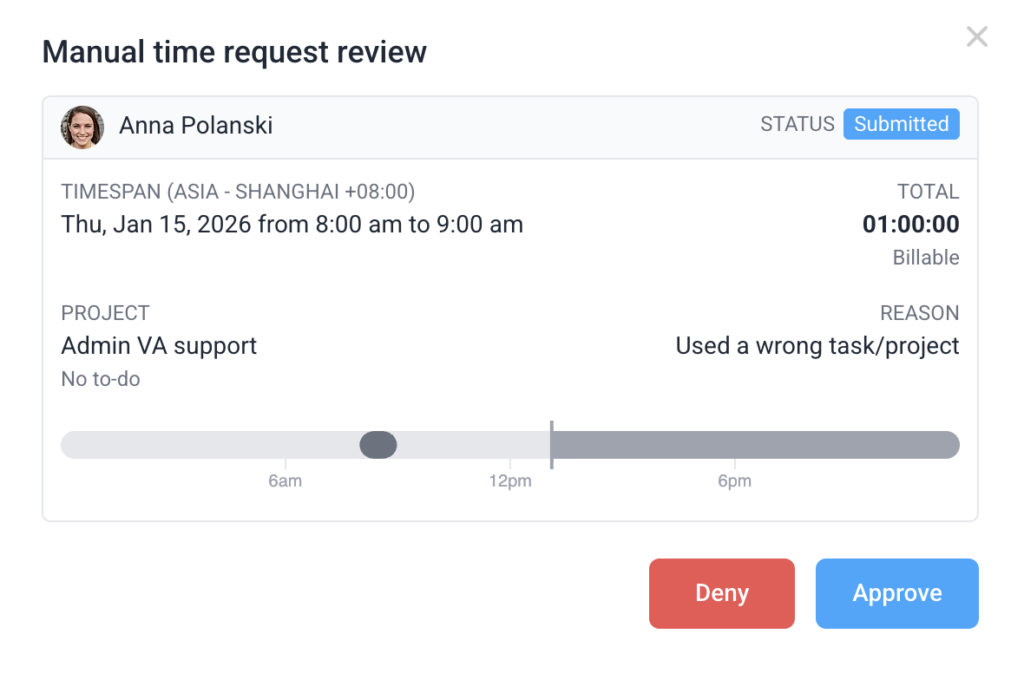
Task: Click the 8–9 am time block on timeline
Action: coord(378,445)
